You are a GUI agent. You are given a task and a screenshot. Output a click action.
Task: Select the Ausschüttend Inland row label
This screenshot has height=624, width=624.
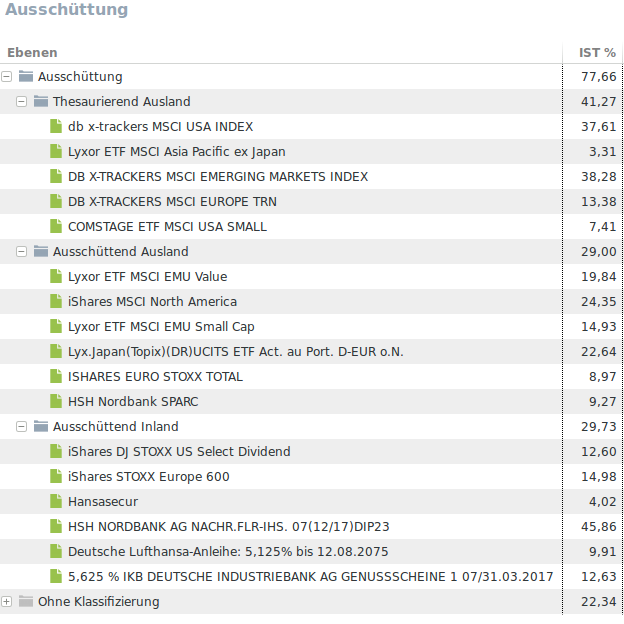pos(116,427)
